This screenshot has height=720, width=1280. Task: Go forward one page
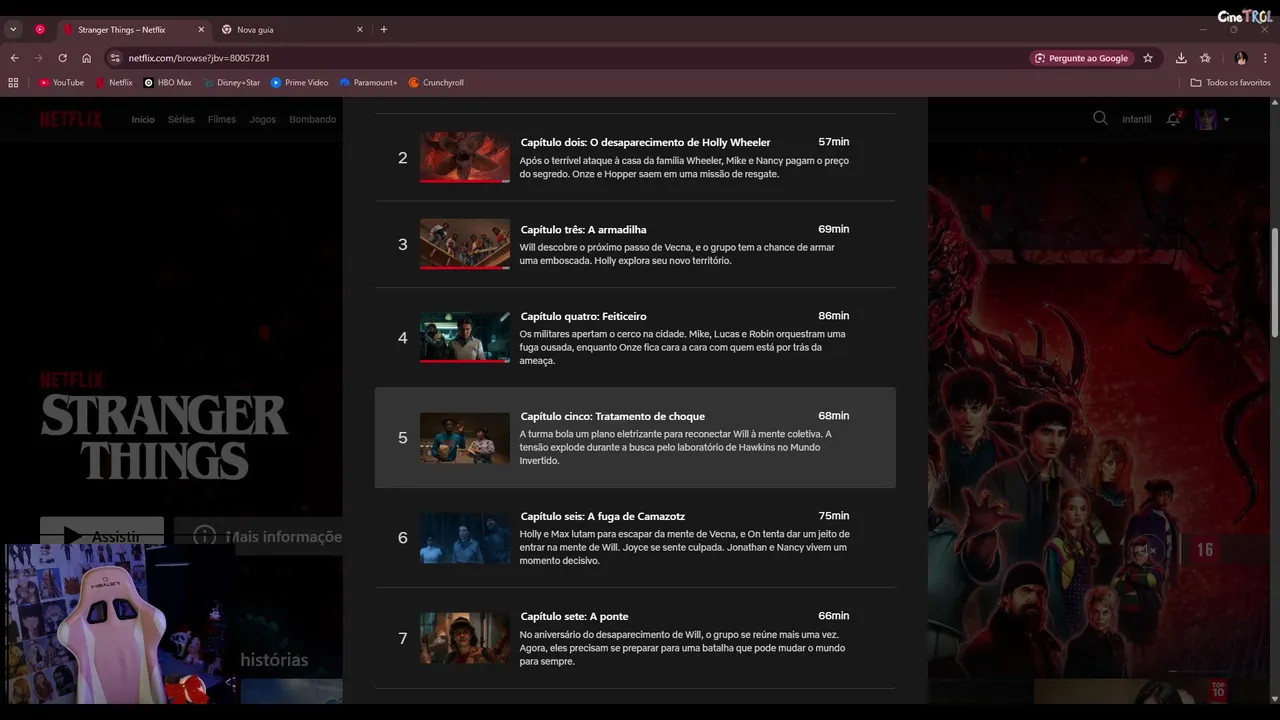pyautogui.click(x=39, y=58)
